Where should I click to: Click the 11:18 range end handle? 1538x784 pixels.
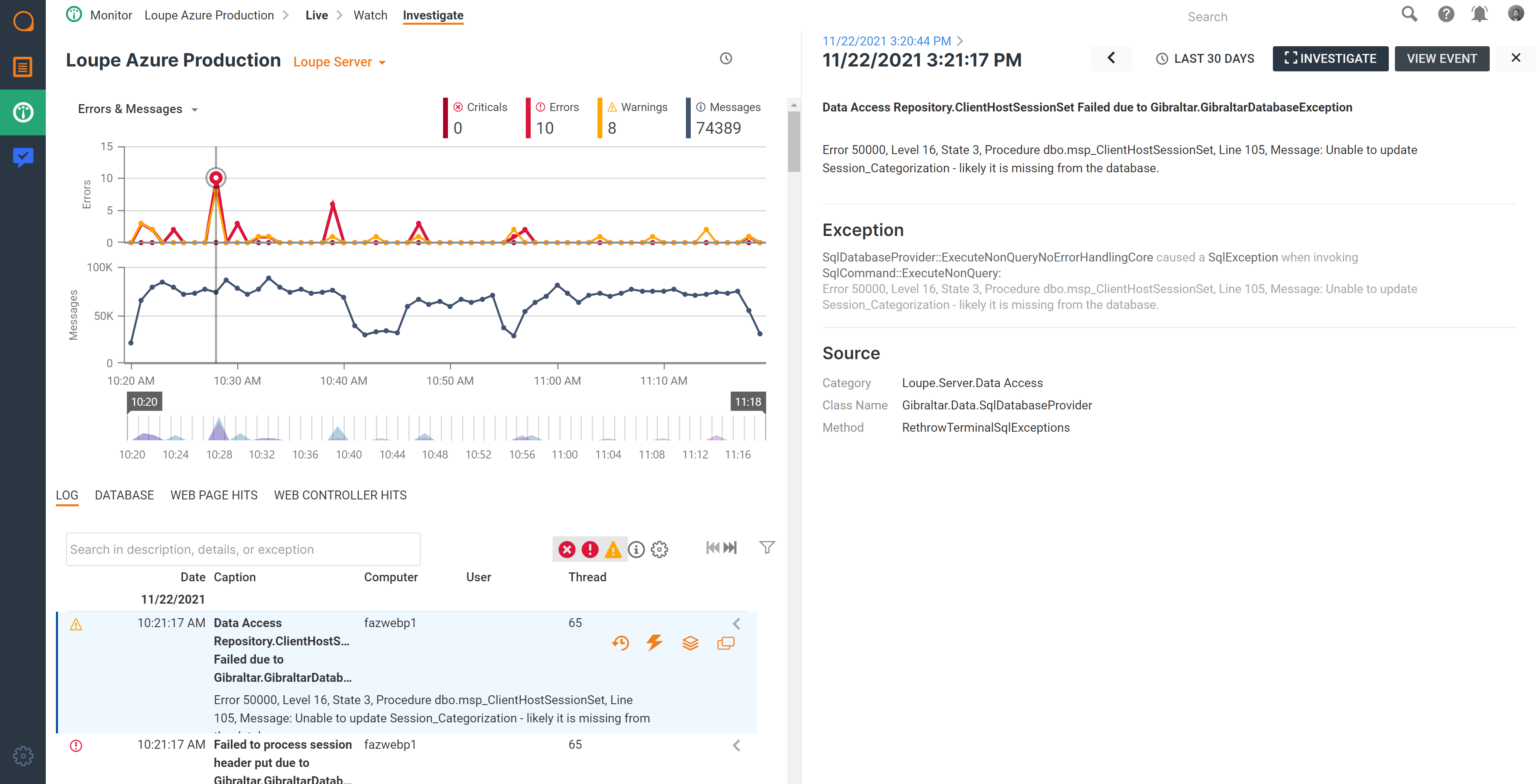click(748, 401)
